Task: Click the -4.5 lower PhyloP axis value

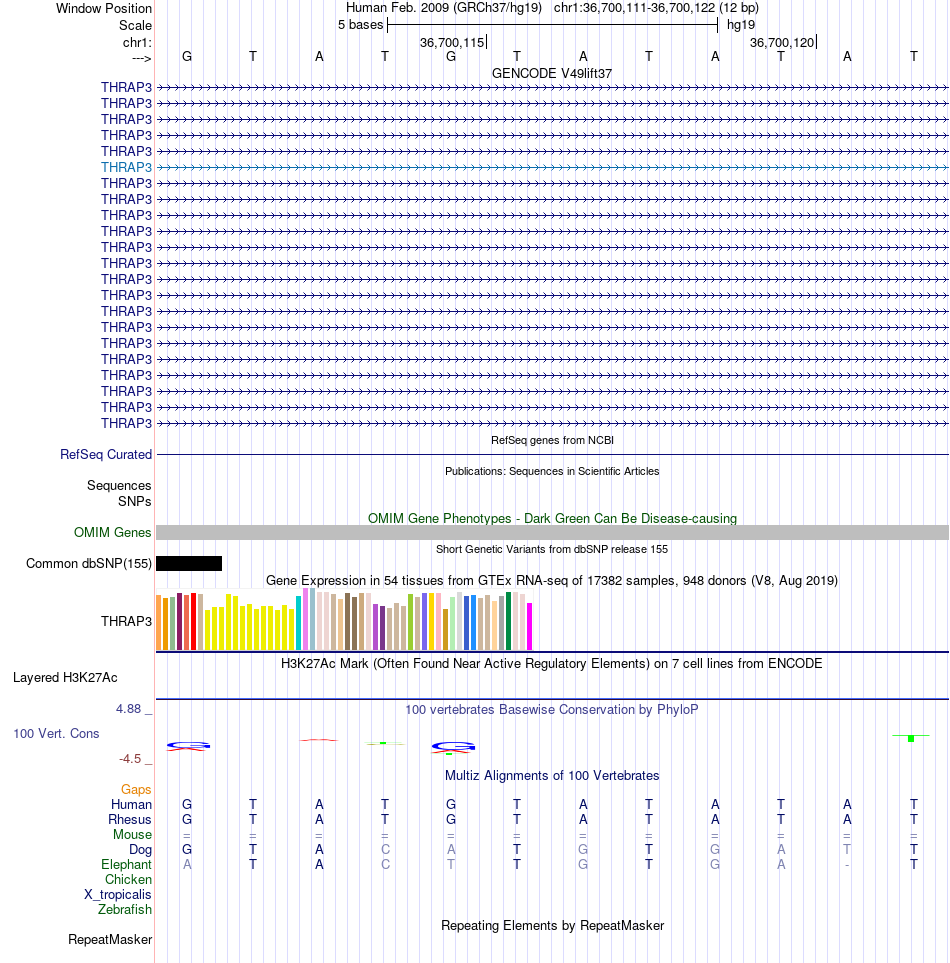Action: (130, 759)
